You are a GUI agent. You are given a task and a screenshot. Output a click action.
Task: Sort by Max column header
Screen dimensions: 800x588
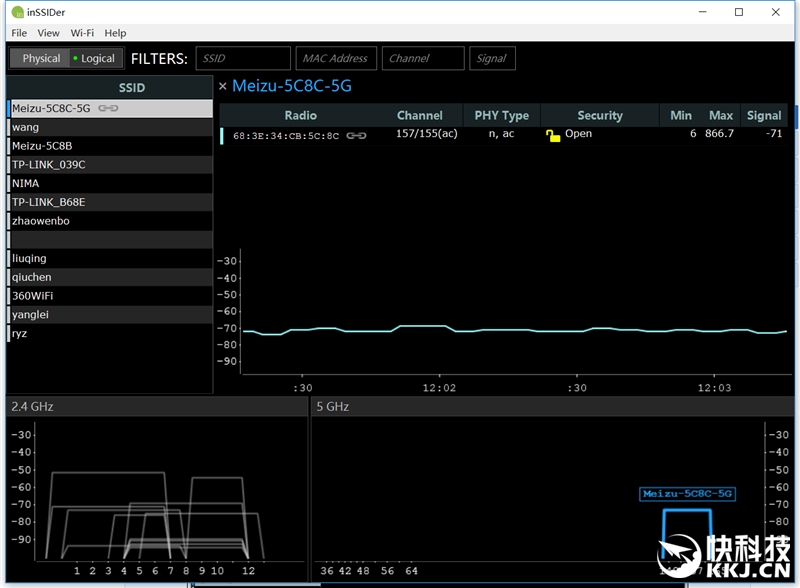[720, 115]
